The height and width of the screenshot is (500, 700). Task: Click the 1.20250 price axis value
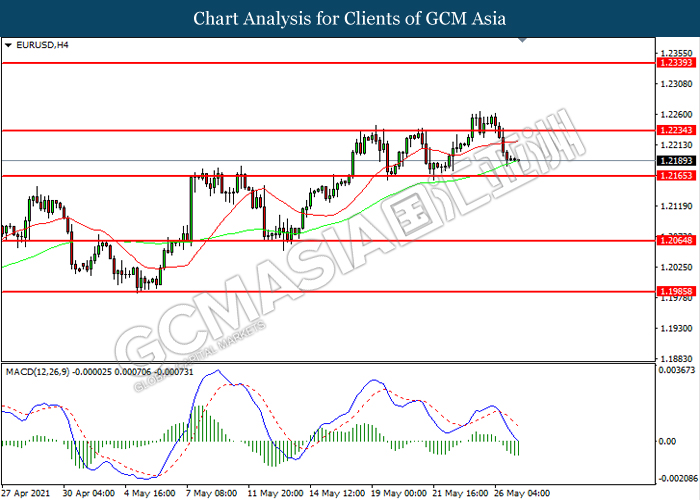point(677,267)
